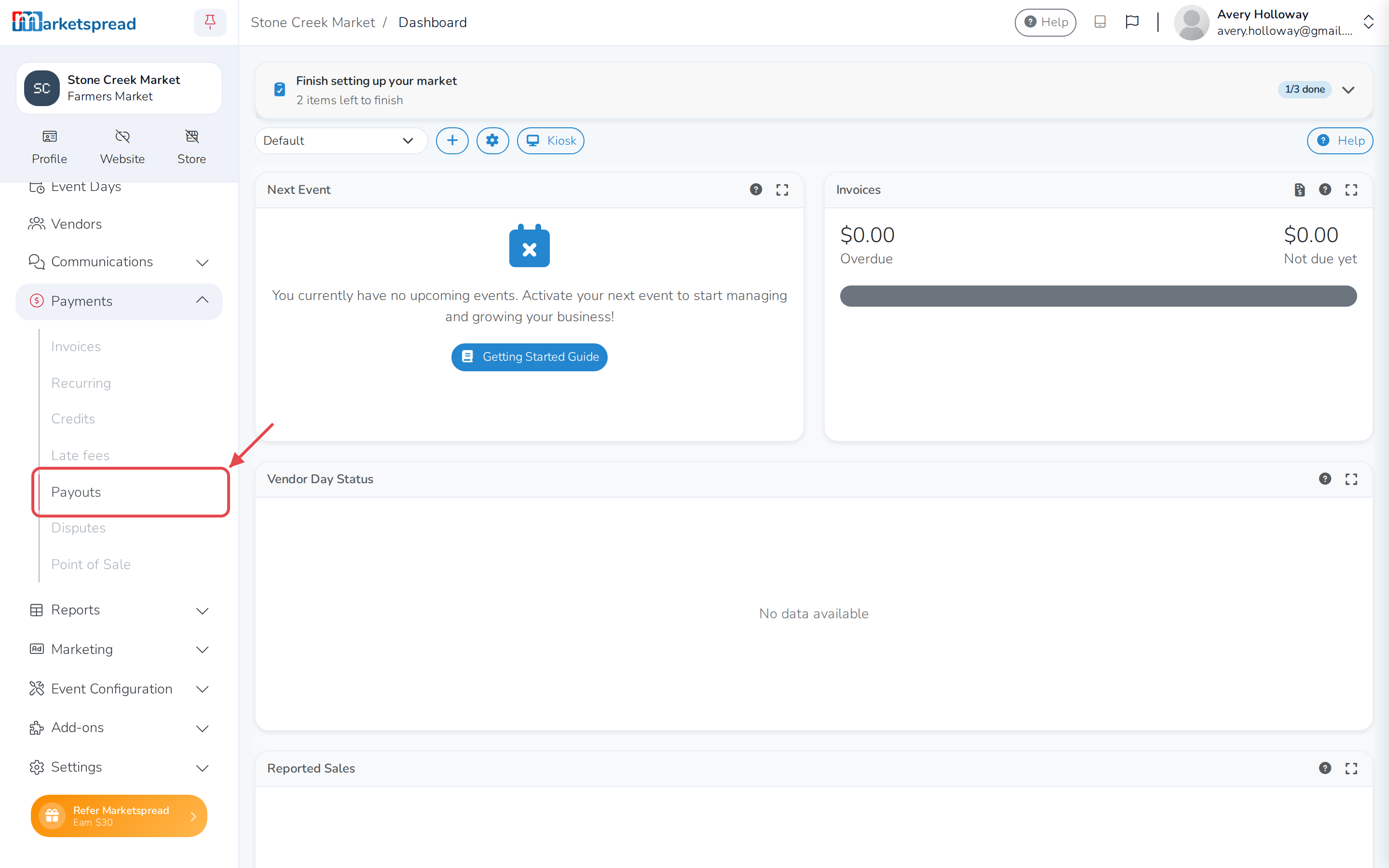Collapse the Payments menu

[119, 301]
